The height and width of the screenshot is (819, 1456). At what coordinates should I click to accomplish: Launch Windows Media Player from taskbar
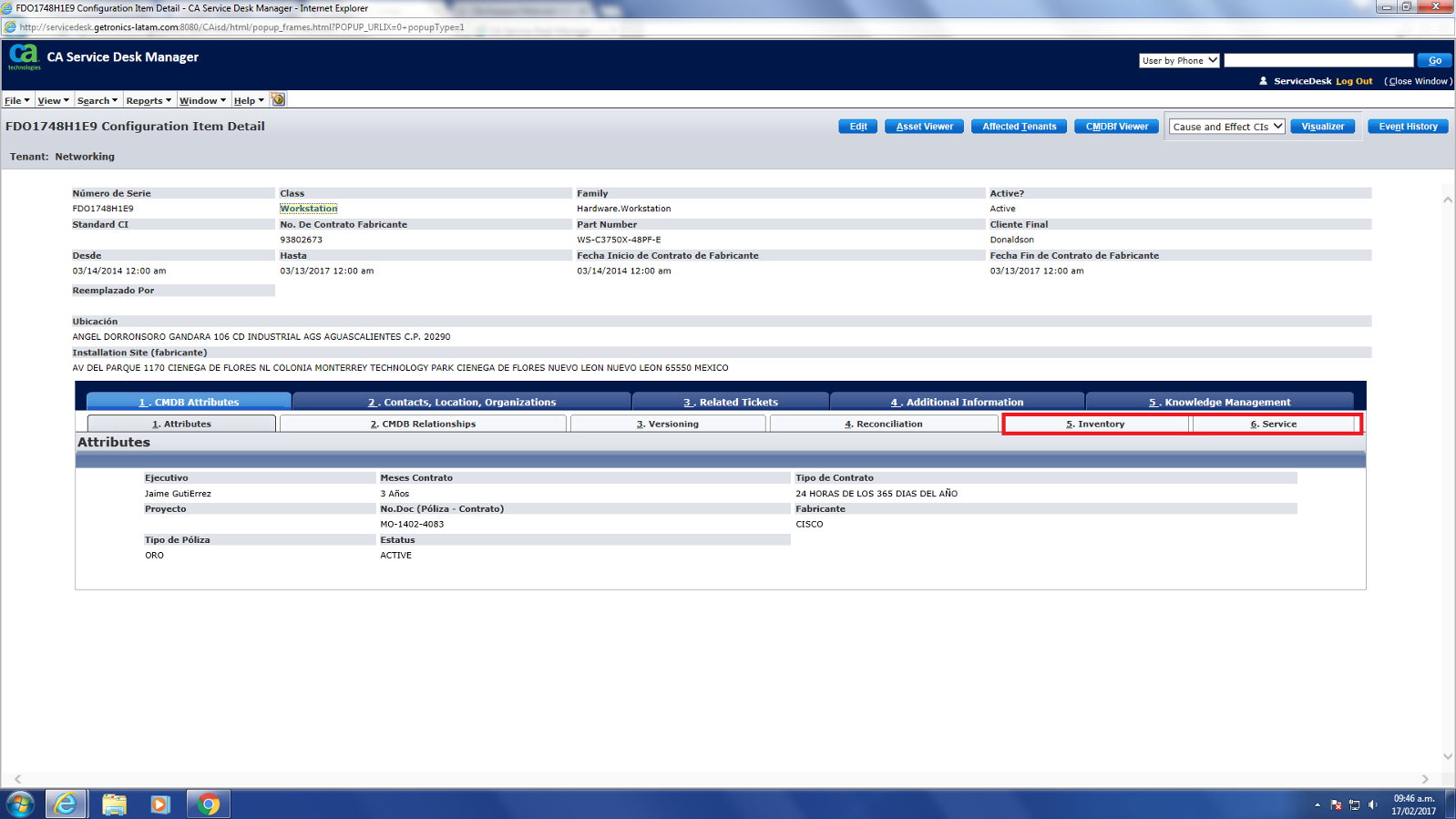click(x=160, y=804)
